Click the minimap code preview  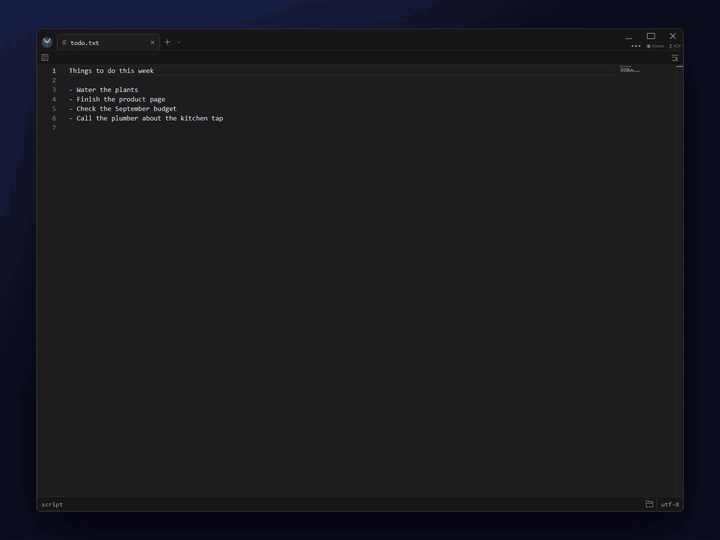(x=630, y=69)
